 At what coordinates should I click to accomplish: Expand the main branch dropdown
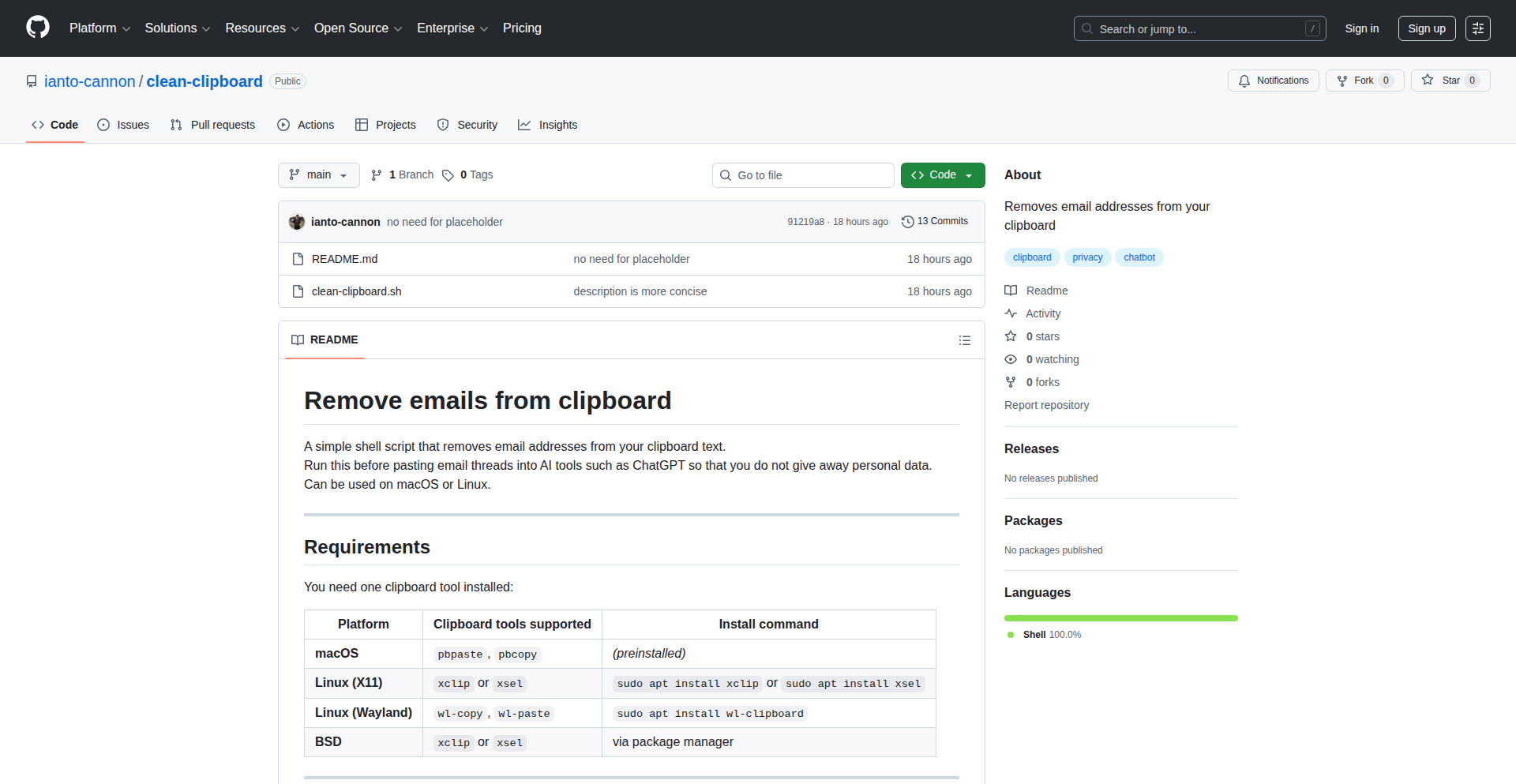[318, 175]
